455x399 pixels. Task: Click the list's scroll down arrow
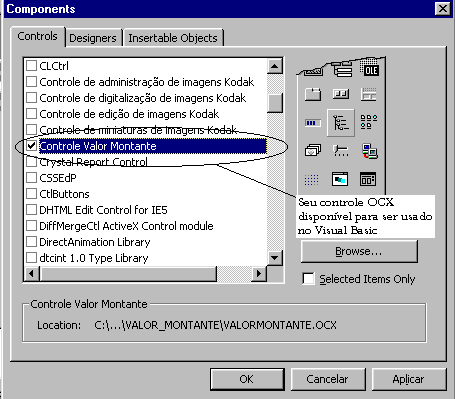(x=275, y=258)
